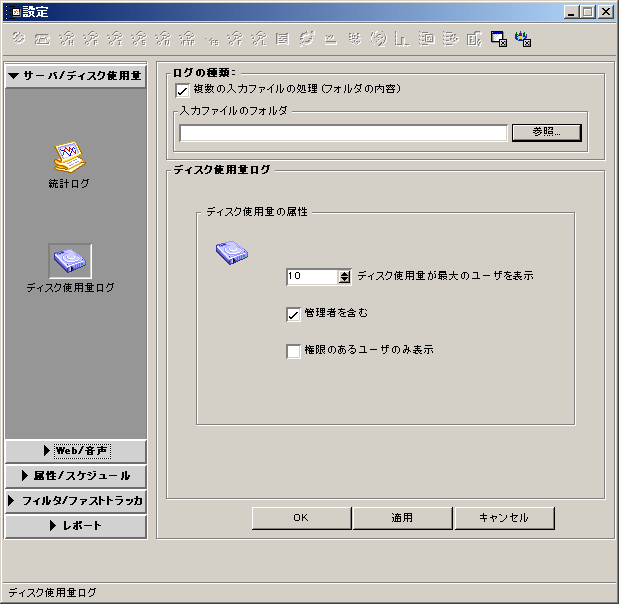Click the 入力ファイルのフォルダ text field
Screen dimensions: 619x604
pyautogui.click(x=343, y=133)
